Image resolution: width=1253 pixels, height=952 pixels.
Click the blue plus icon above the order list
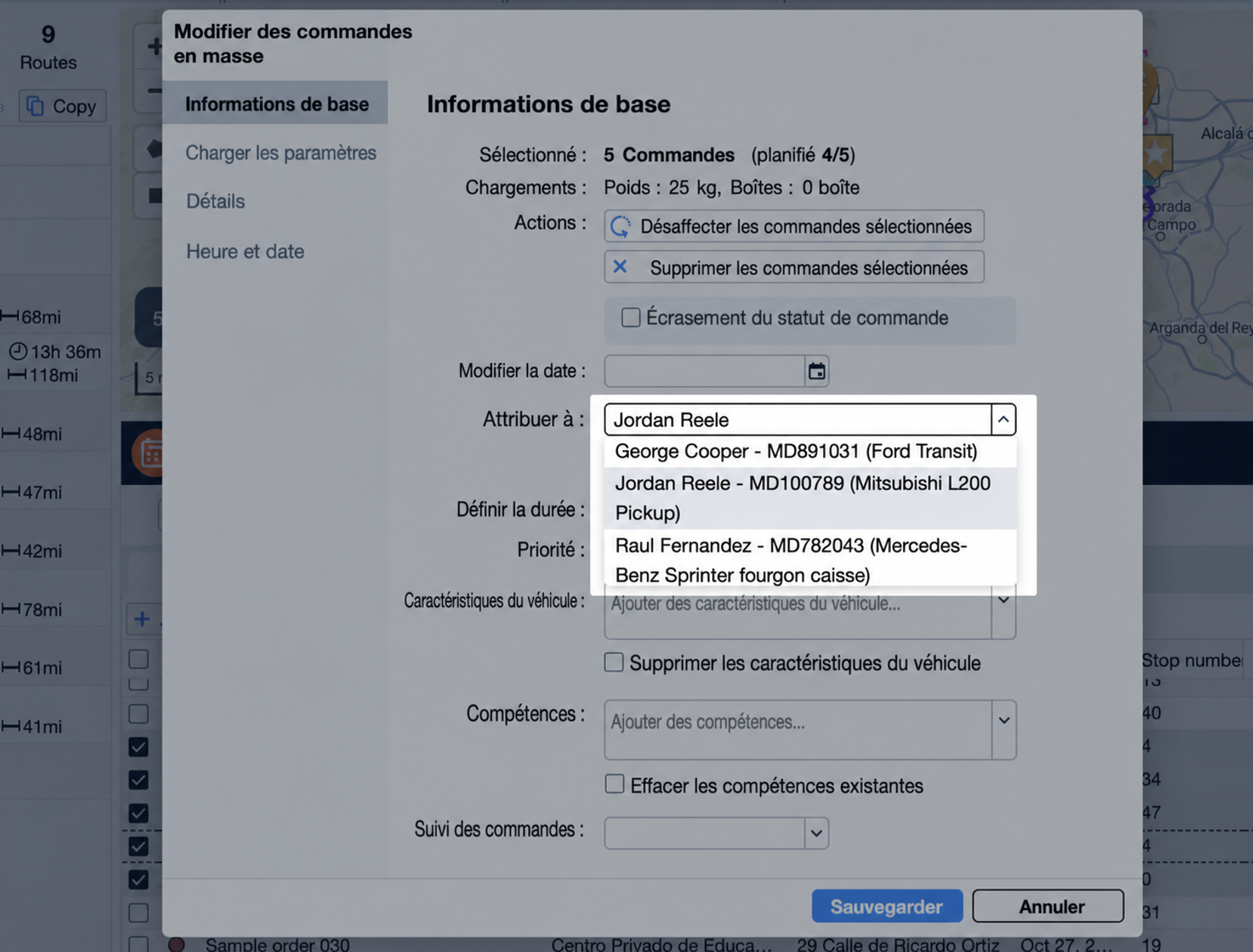click(142, 619)
